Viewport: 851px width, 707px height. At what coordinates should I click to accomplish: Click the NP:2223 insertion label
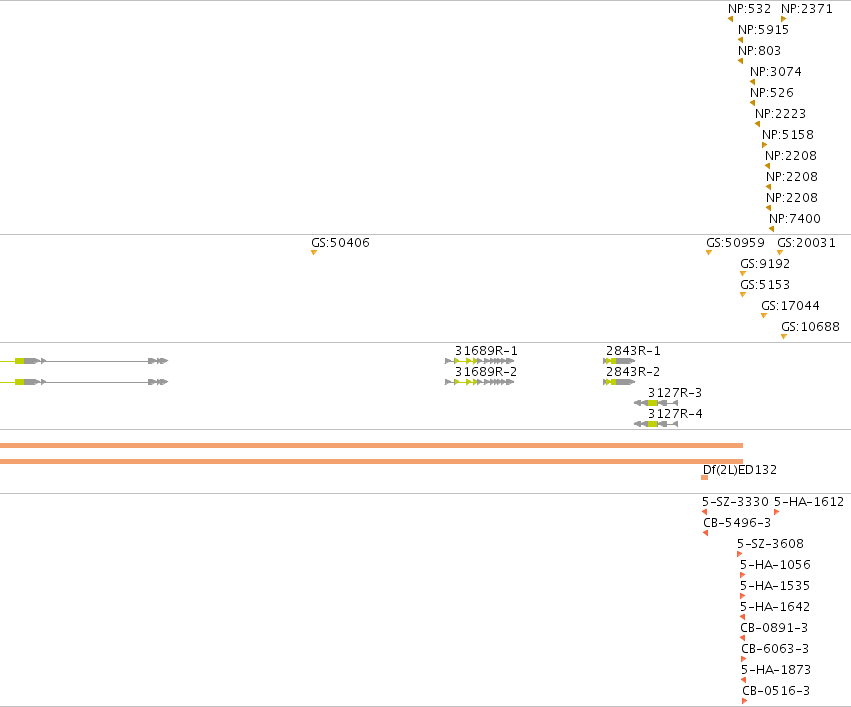(x=780, y=114)
